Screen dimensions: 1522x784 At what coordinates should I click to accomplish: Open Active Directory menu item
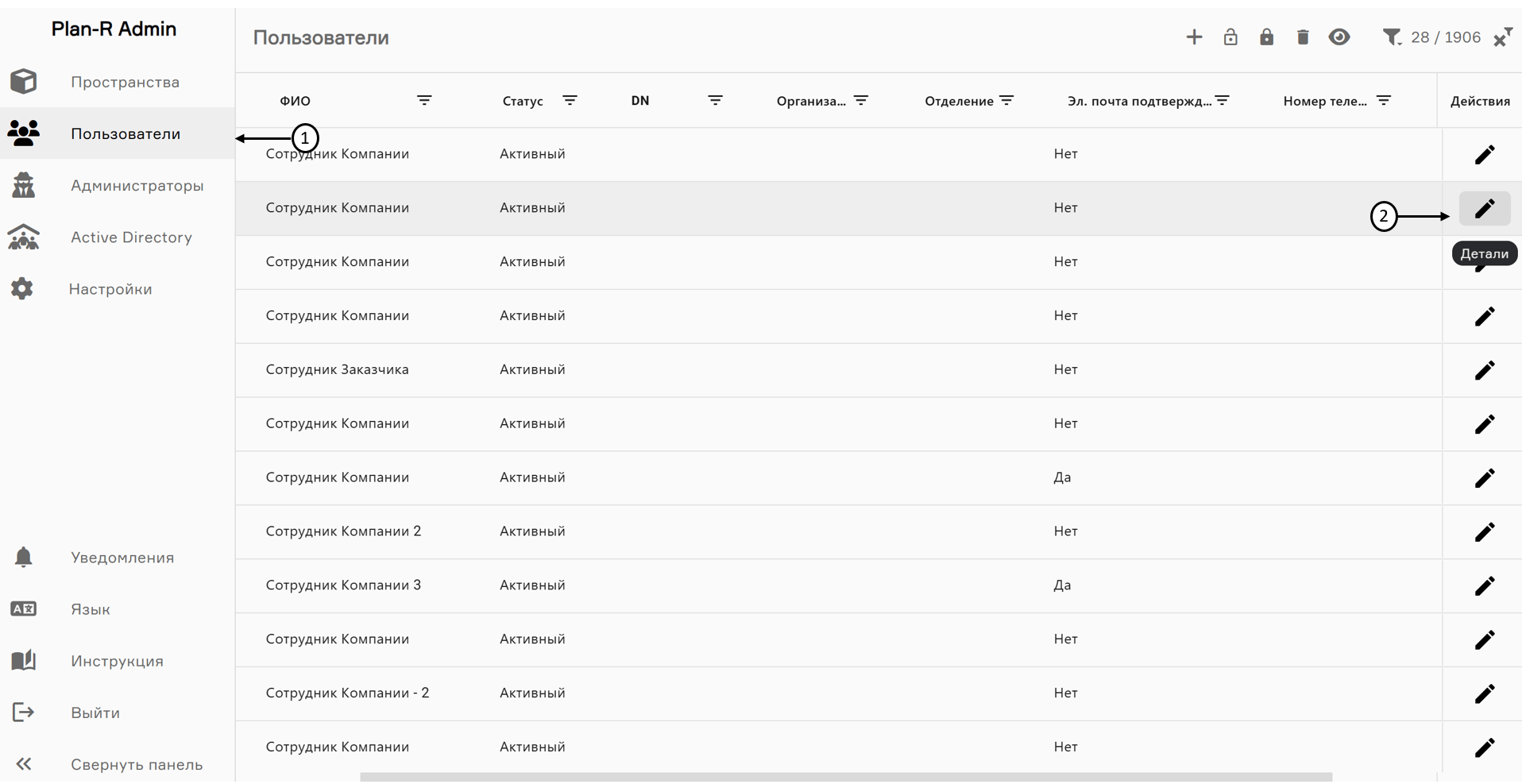tap(131, 237)
